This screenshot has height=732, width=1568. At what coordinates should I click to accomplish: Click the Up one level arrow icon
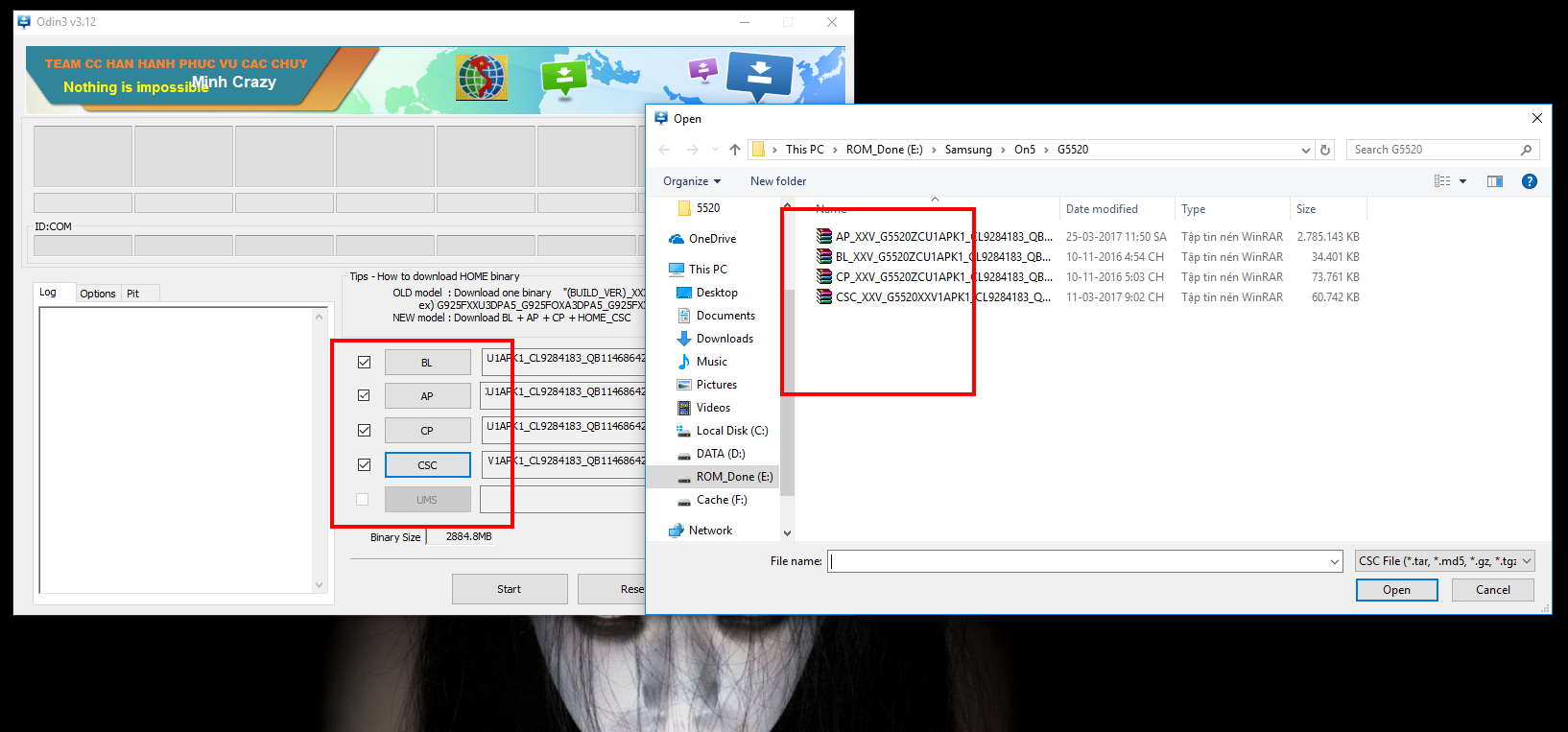pyautogui.click(x=735, y=150)
